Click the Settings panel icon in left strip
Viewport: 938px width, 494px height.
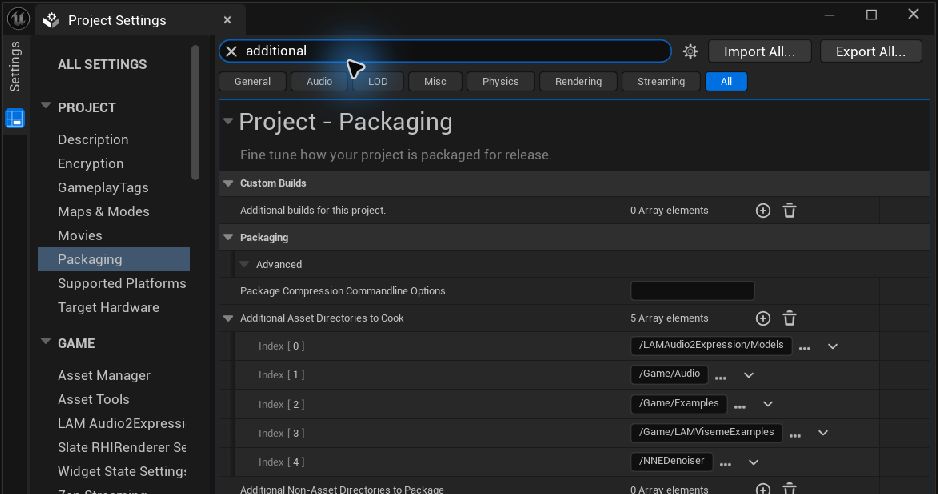pyautogui.click(x=15, y=118)
